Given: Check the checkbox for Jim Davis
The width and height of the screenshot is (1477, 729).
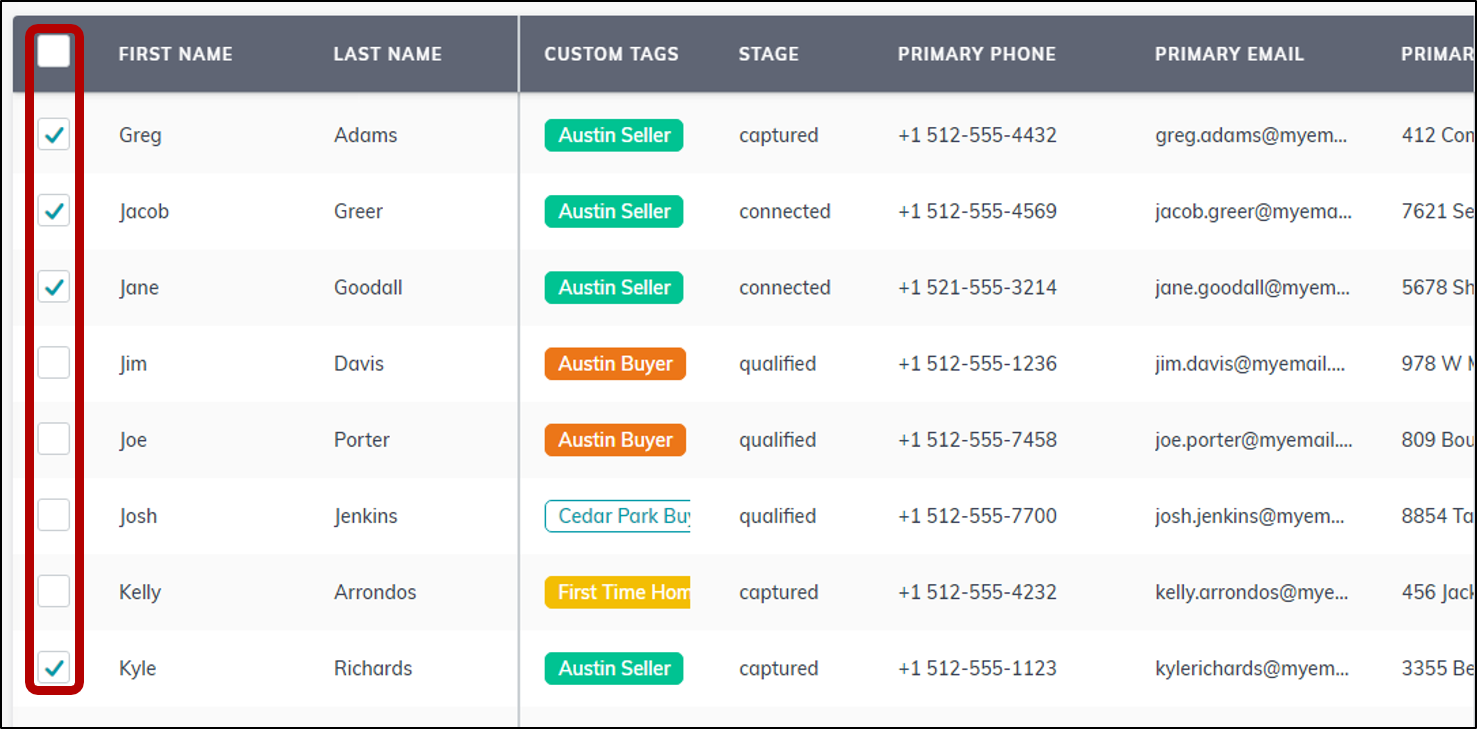Looking at the screenshot, I should click(53, 362).
